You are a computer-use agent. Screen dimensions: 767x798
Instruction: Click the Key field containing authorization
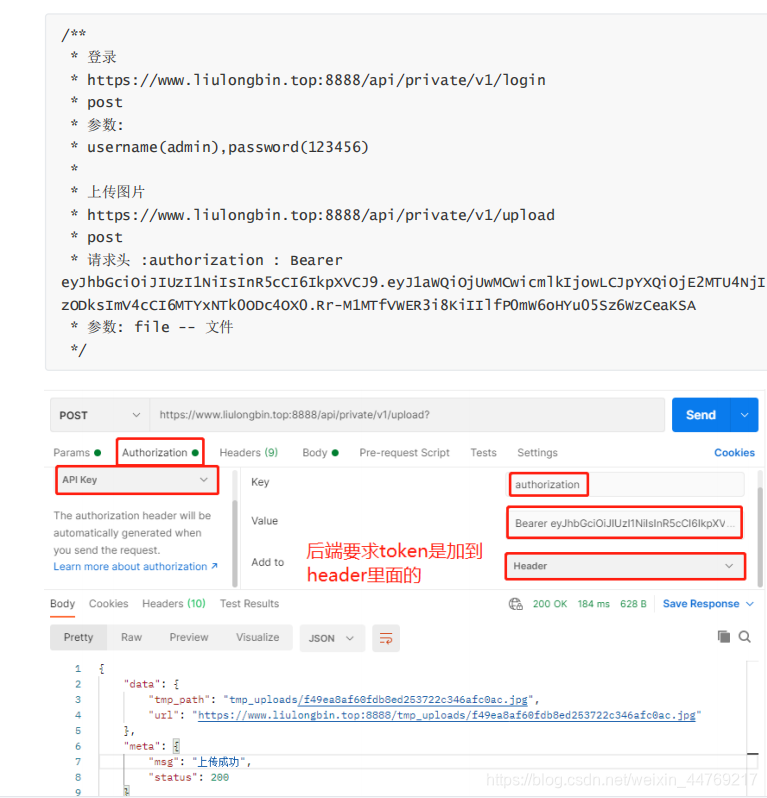[627, 484]
